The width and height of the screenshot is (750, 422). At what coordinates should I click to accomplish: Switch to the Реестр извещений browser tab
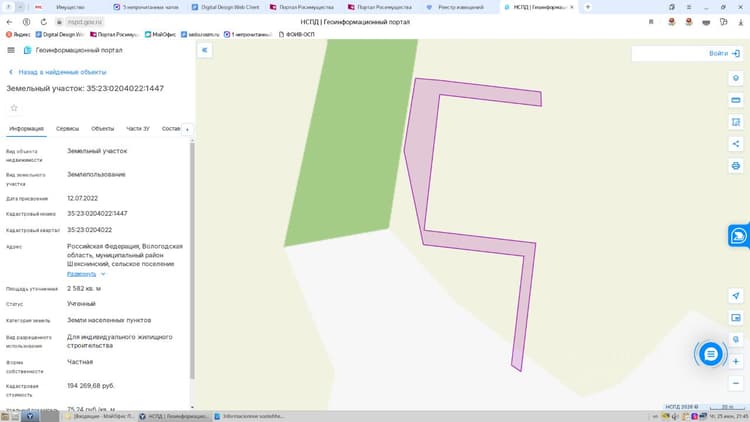[456, 7]
